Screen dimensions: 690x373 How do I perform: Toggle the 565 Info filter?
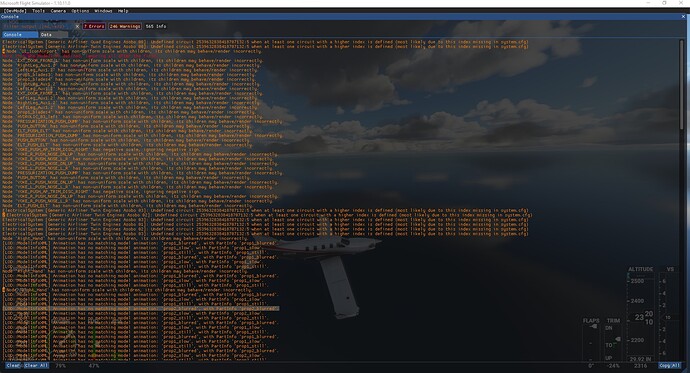tap(156, 26)
